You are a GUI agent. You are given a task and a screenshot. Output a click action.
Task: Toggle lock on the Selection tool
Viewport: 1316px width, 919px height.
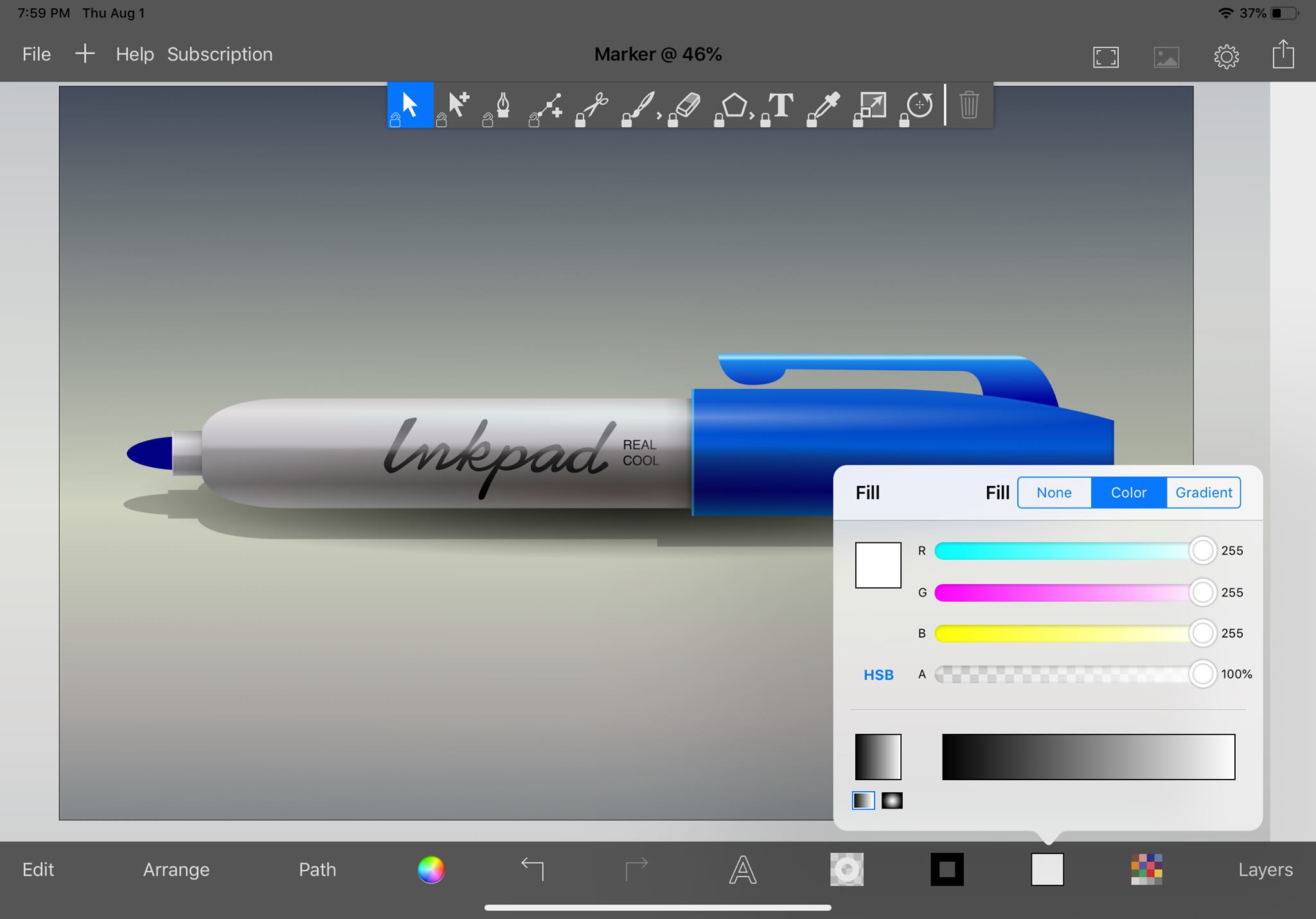point(395,120)
